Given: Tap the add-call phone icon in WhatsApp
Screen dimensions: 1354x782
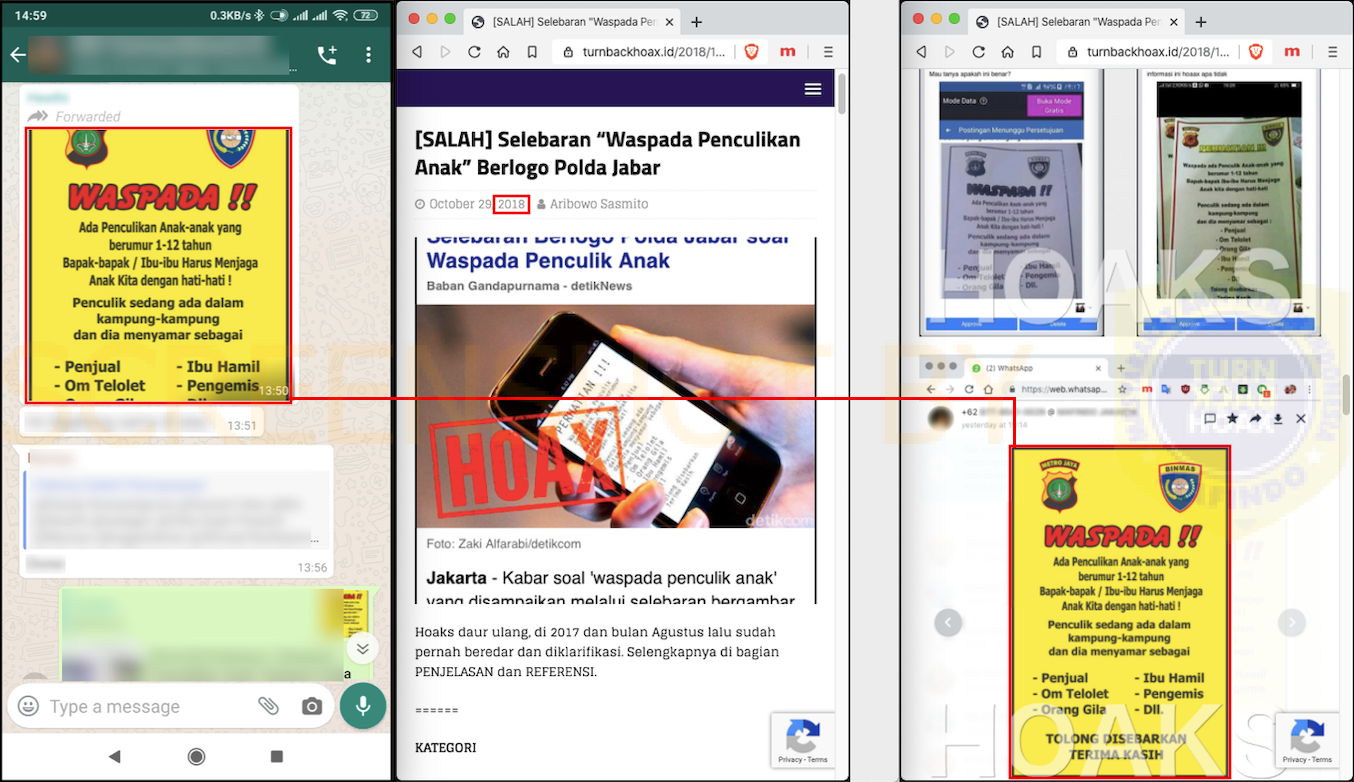Looking at the screenshot, I should click(x=327, y=55).
